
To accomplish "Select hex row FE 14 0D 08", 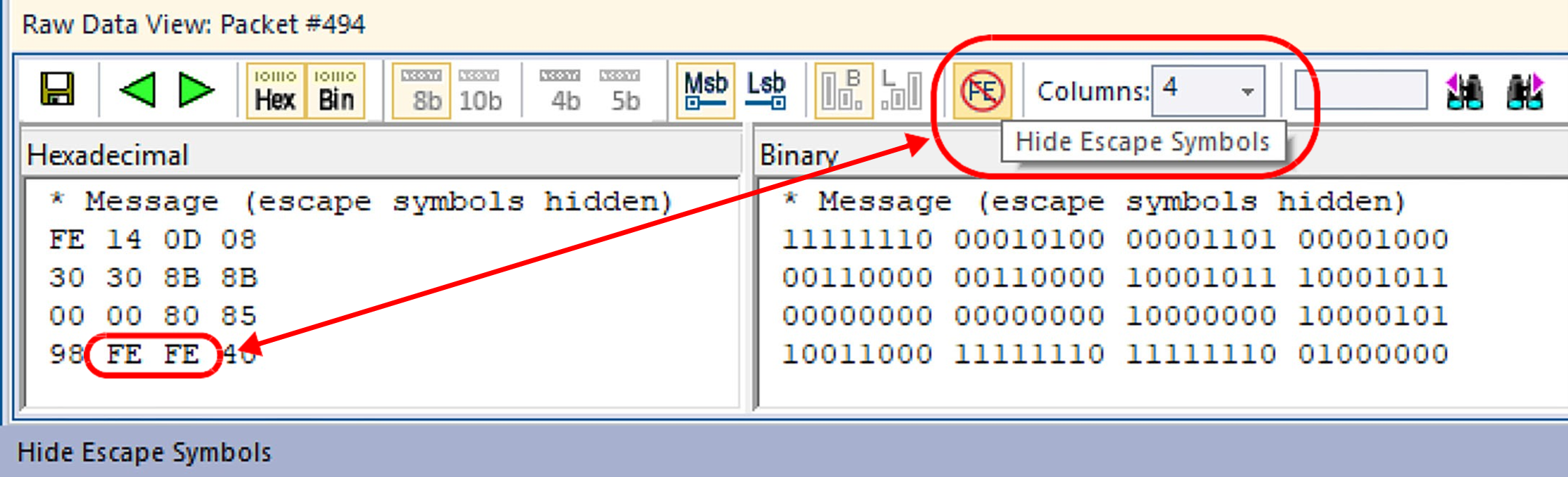I will pos(153,240).
